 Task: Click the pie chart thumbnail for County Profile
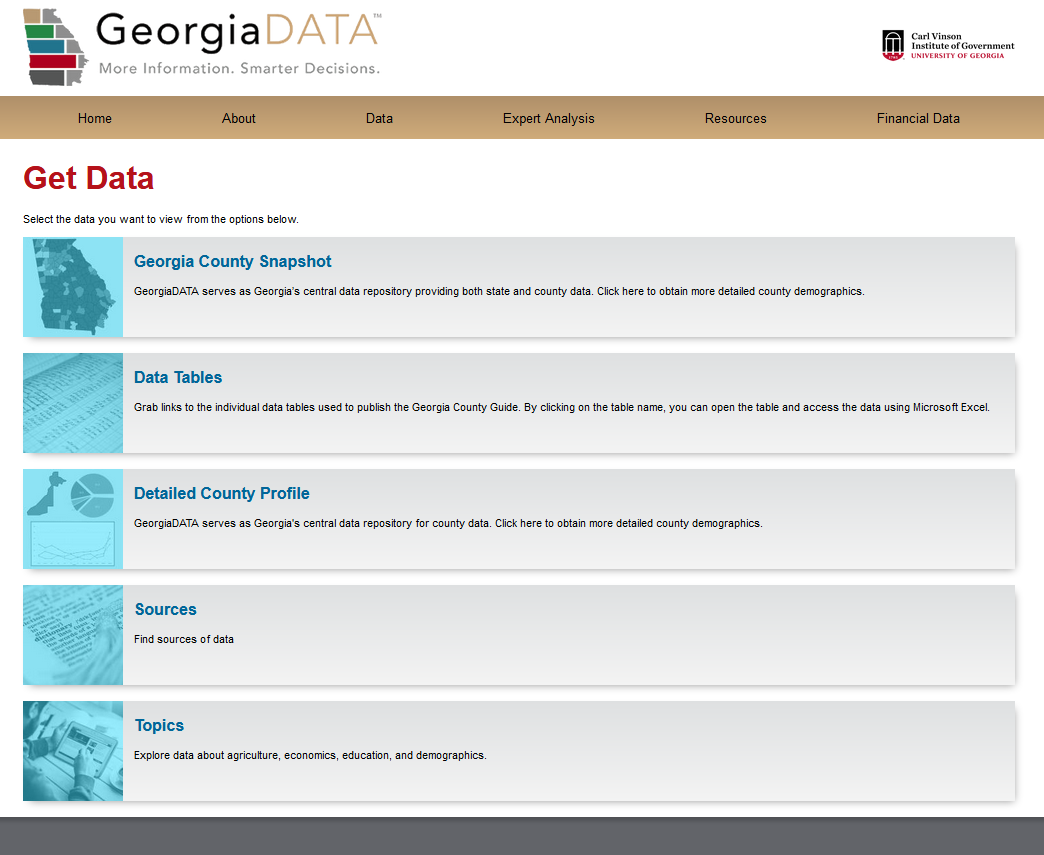(x=73, y=519)
